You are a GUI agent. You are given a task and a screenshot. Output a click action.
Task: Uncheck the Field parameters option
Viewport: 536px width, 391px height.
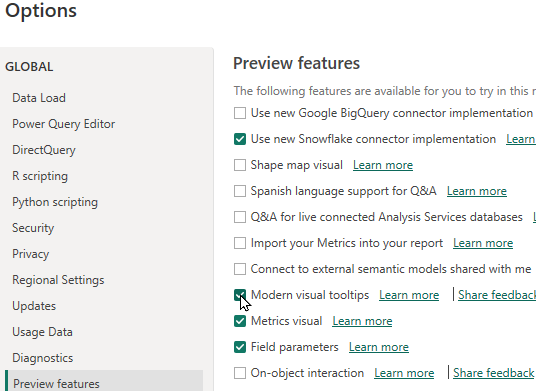click(x=240, y=347)
